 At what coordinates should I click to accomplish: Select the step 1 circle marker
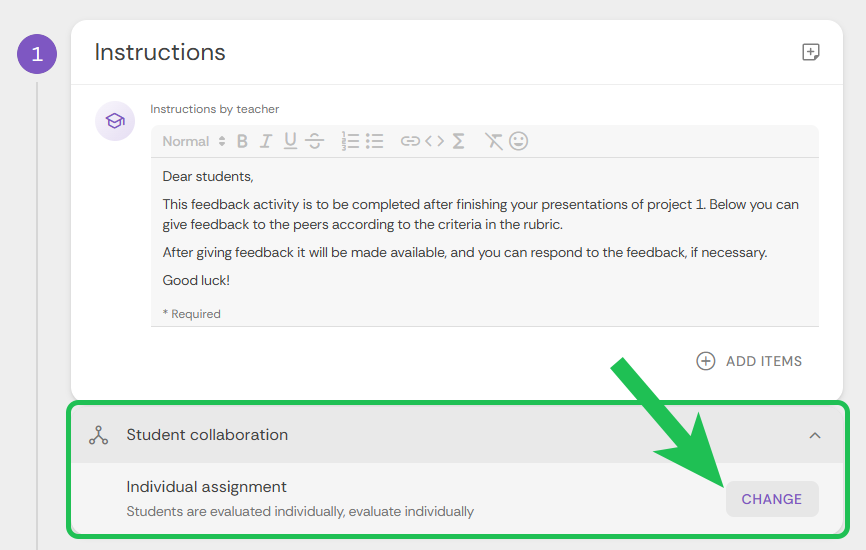pos(37,54)
